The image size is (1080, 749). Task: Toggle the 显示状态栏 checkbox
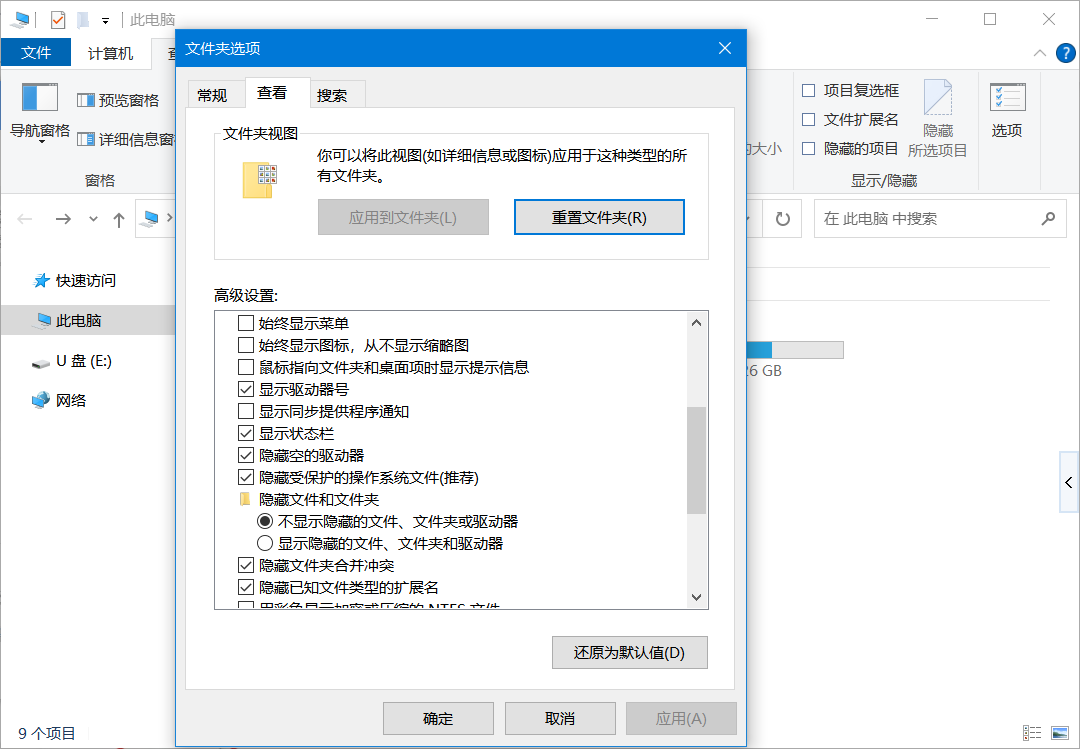pyautogui.click(x=246, y=434)
